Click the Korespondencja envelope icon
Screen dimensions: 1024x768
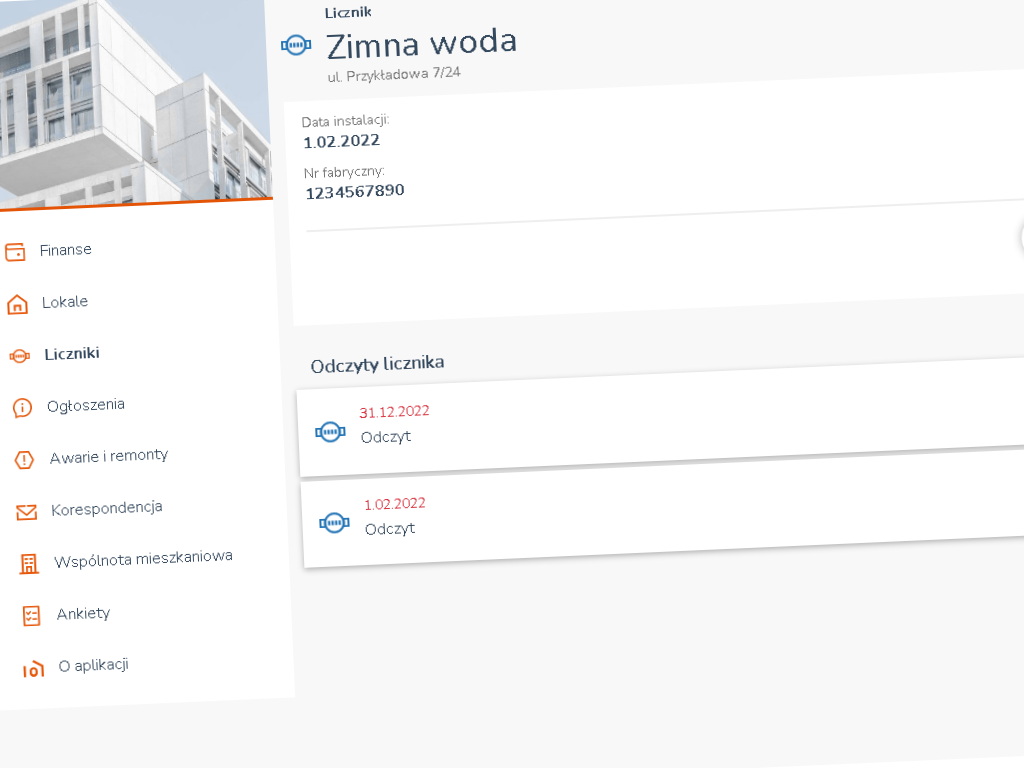point(26,512)
